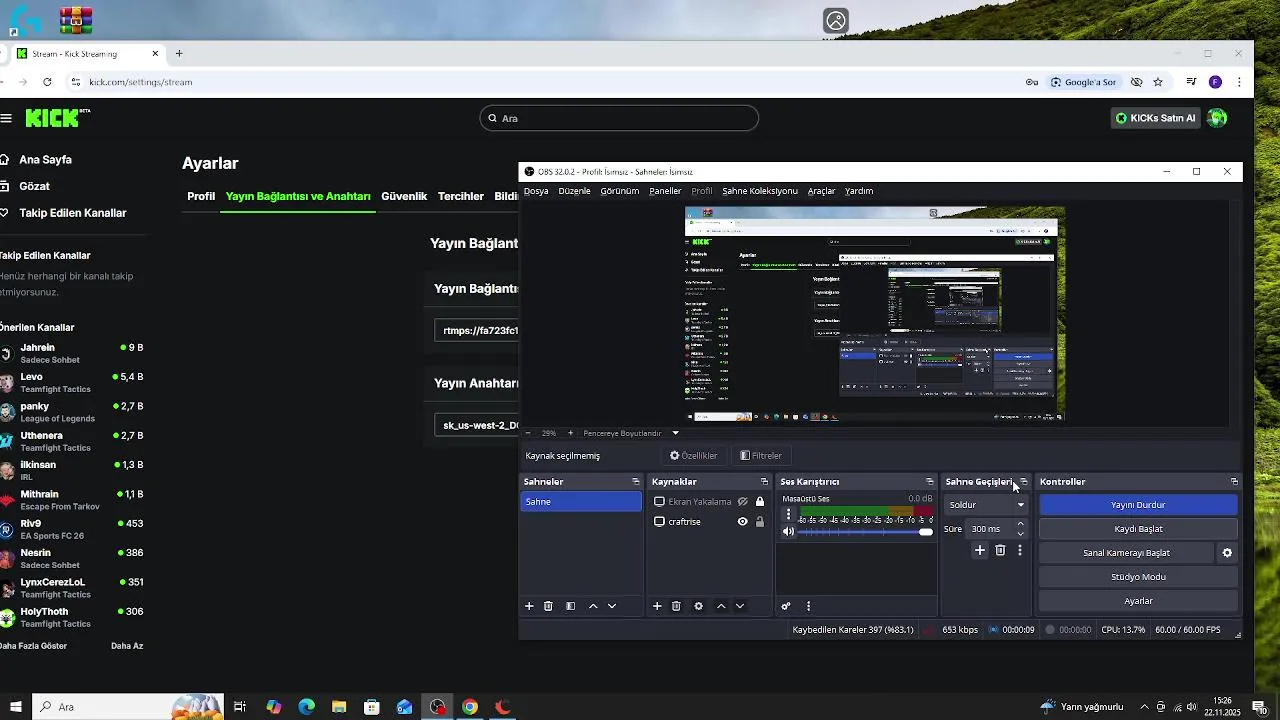The height and width of the screenshot is (720, 1280).
Task: Reload the Chrome page
Action: coord(47,82)
